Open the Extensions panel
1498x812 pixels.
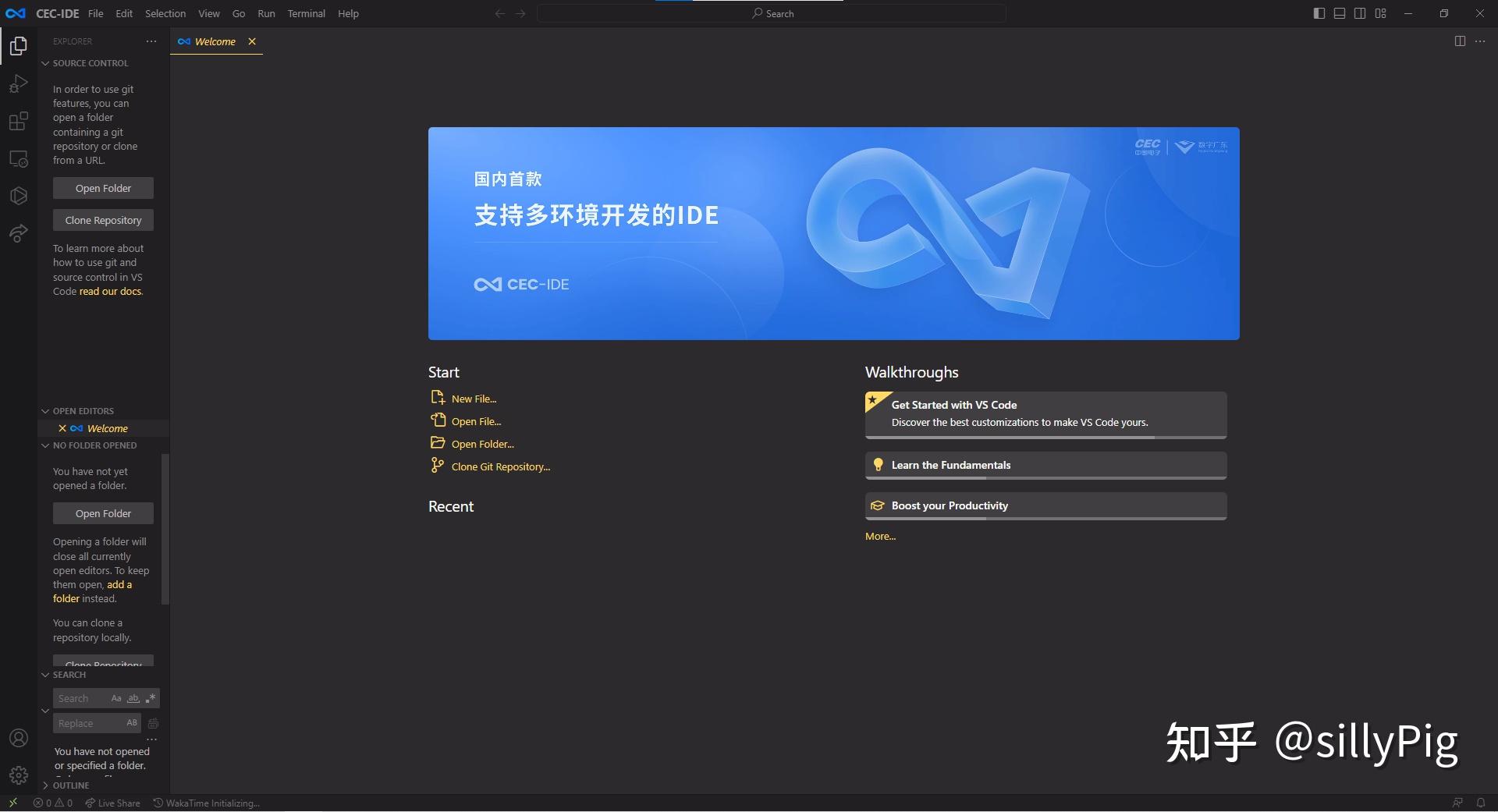[18, 121]
